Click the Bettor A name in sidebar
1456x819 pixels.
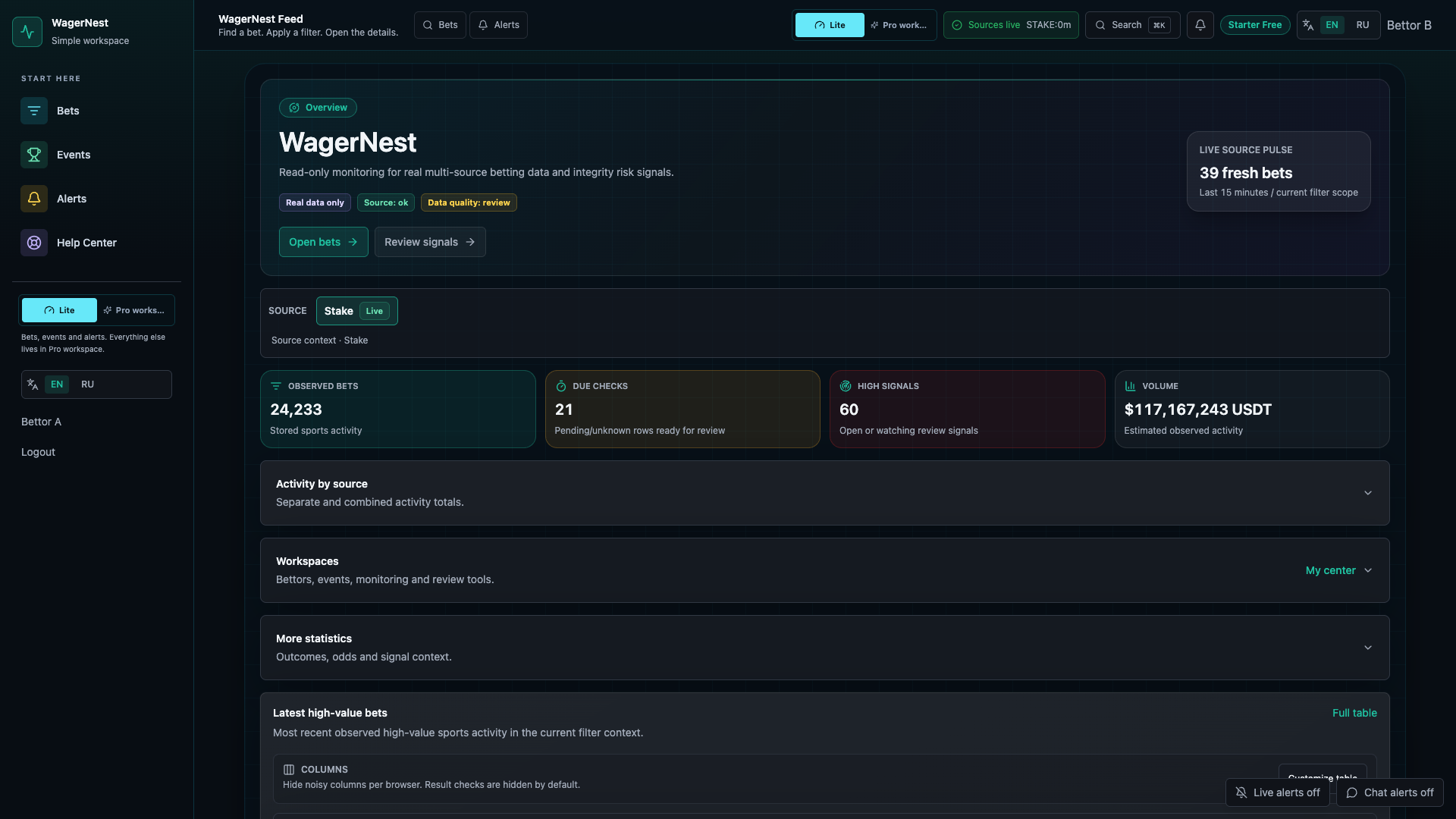tap(41, 422)
